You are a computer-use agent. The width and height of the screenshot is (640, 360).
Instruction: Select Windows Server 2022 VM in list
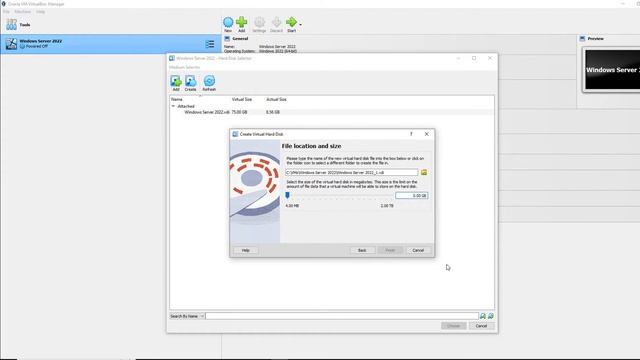tap(111, 44)
